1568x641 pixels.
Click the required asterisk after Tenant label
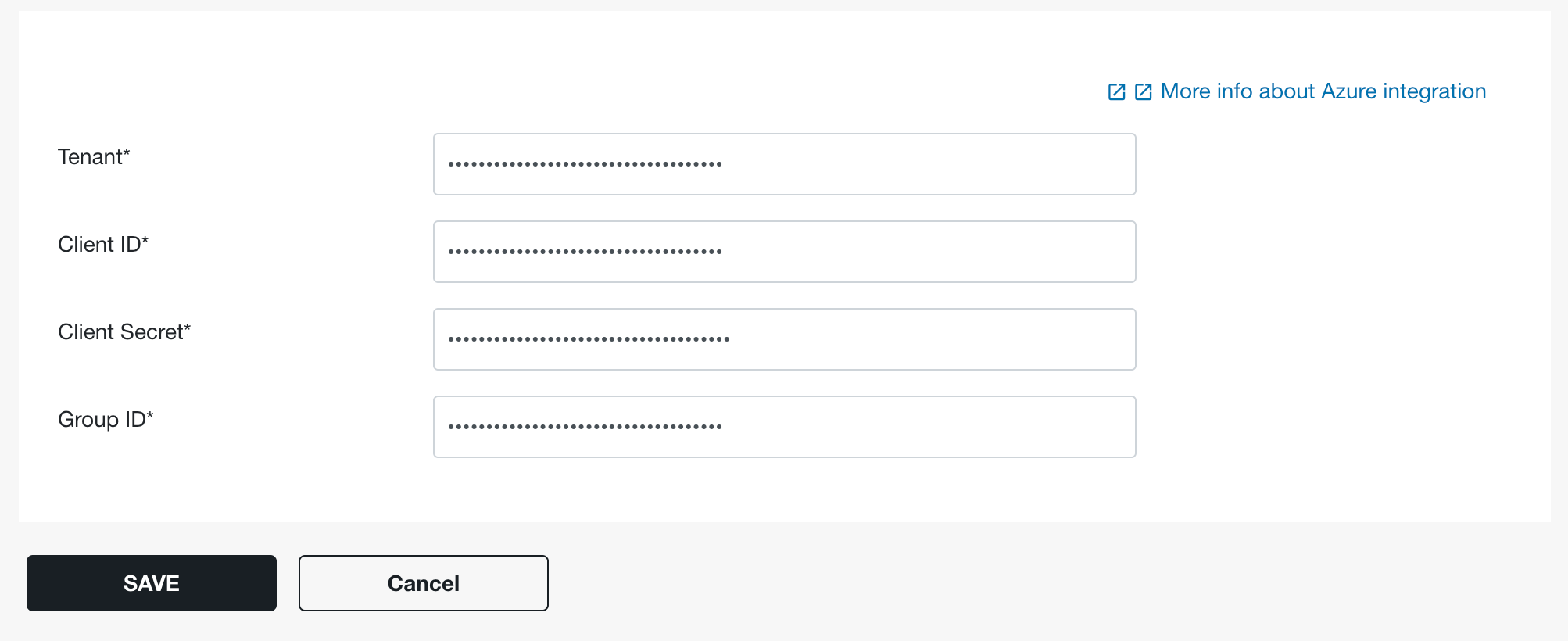[x=126, y=152]
